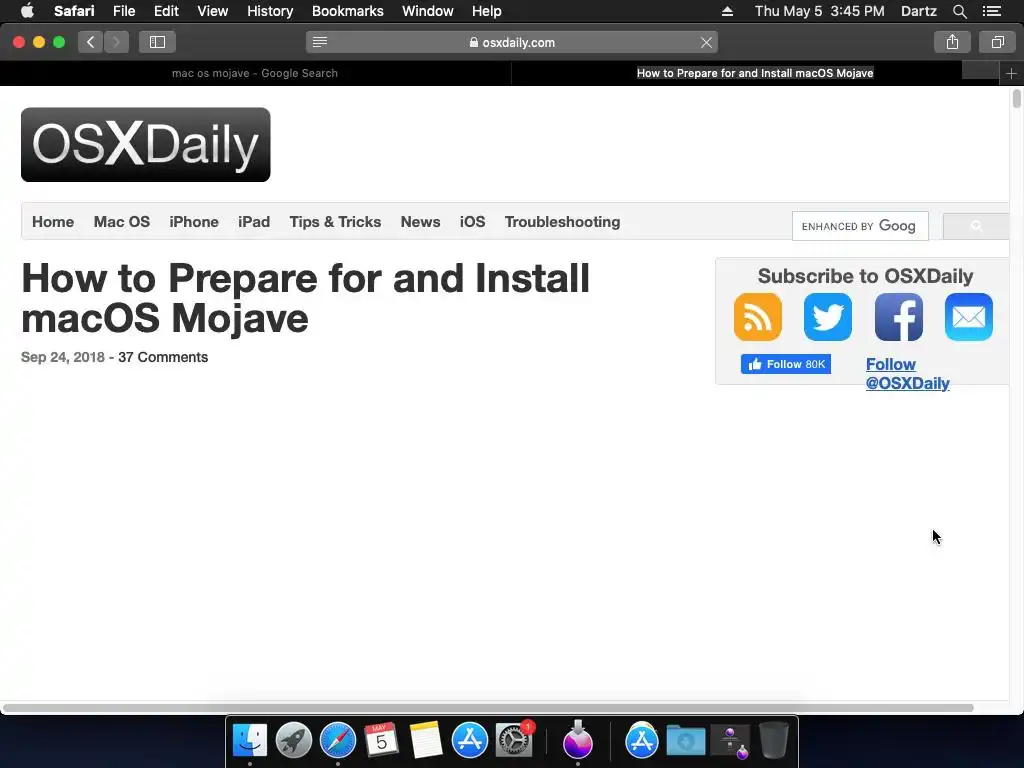This screenshot has width=1024, height=768.
Task: Go back with the back arrow
Action: point(91,42)
